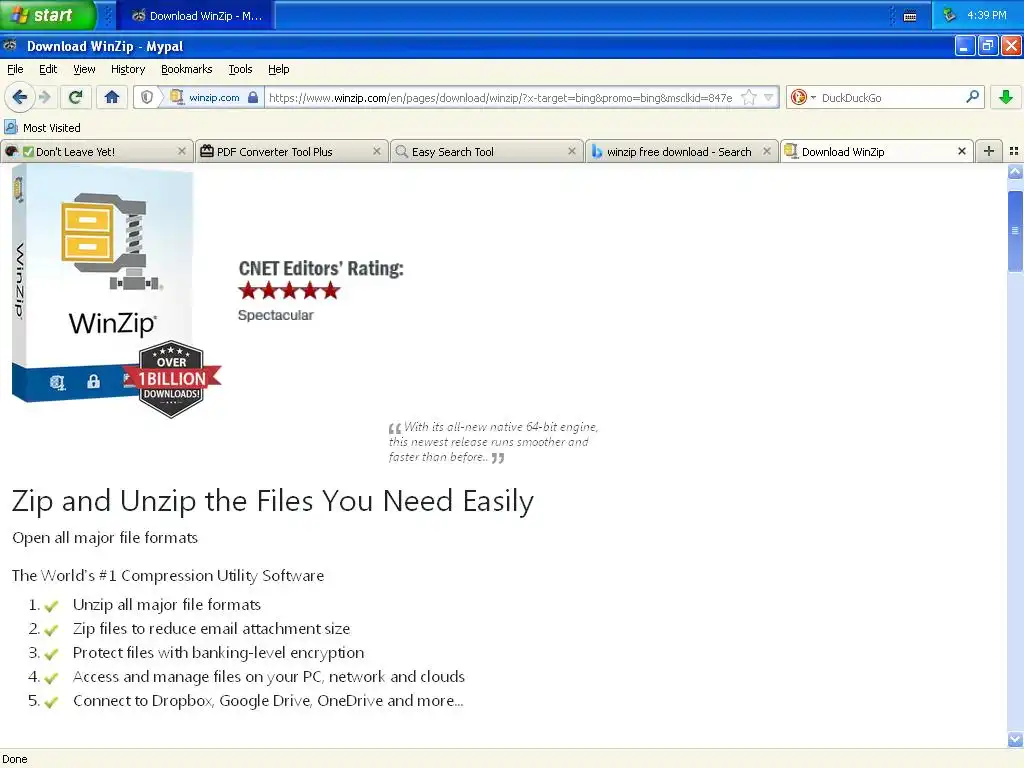Screen dimensions: 1024x768
Task: Open the History menu
Action: click(128, 69)
